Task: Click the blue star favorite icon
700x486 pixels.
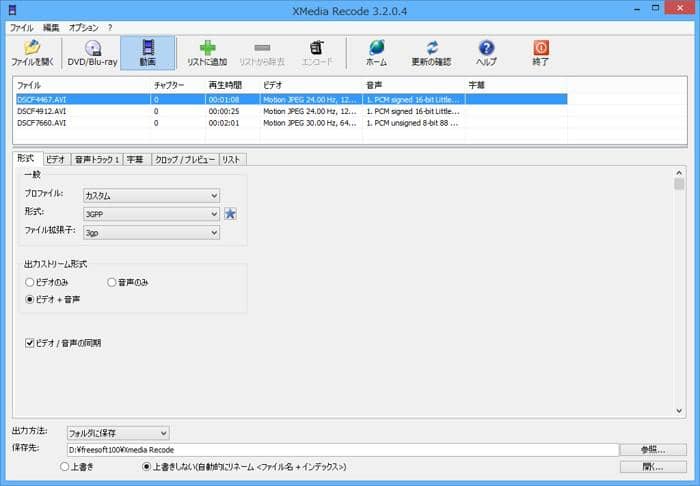Action: (230, 214)
